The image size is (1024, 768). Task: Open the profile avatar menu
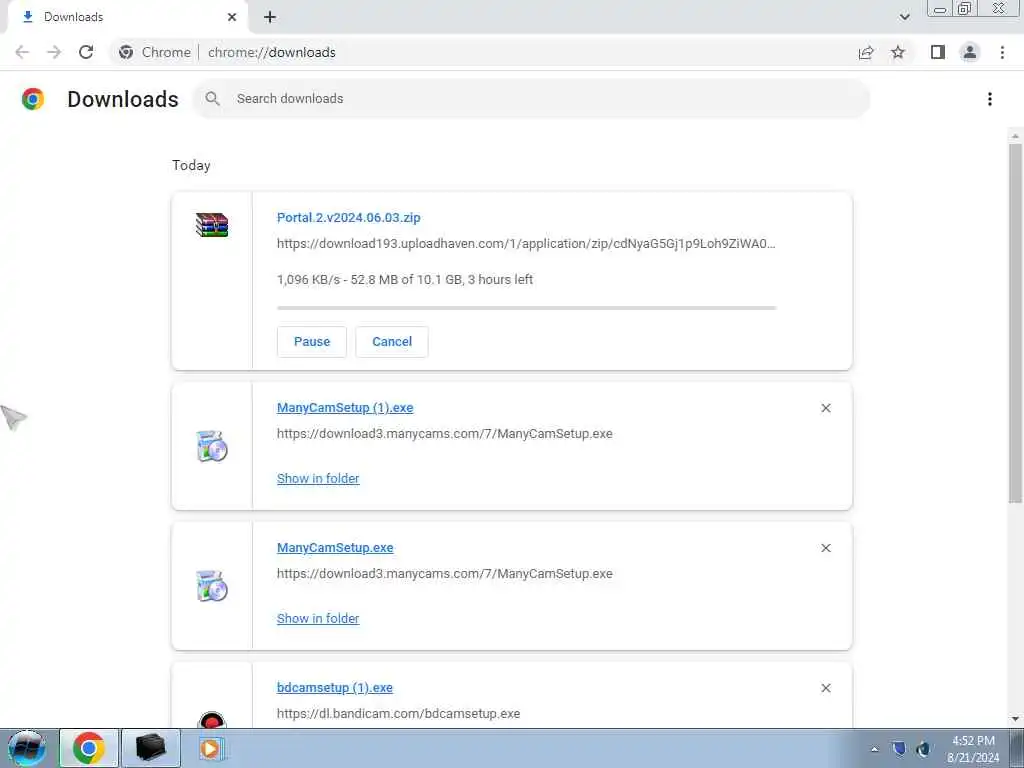[x=970, y=52]
